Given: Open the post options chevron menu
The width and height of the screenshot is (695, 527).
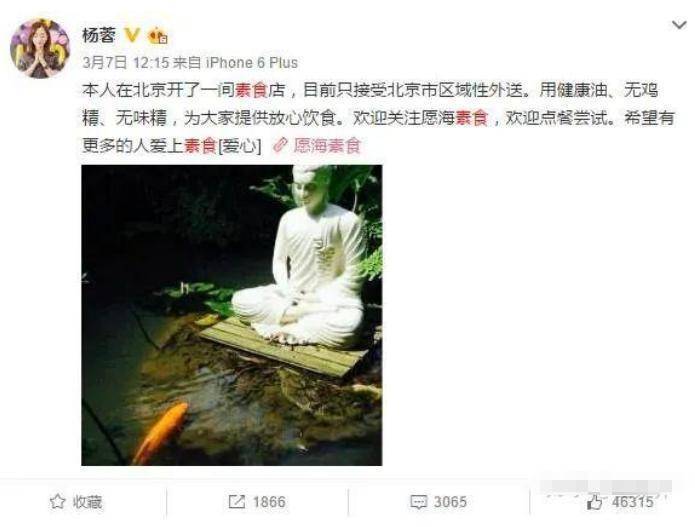Looking at the screenshot, I should pos(679,25).
